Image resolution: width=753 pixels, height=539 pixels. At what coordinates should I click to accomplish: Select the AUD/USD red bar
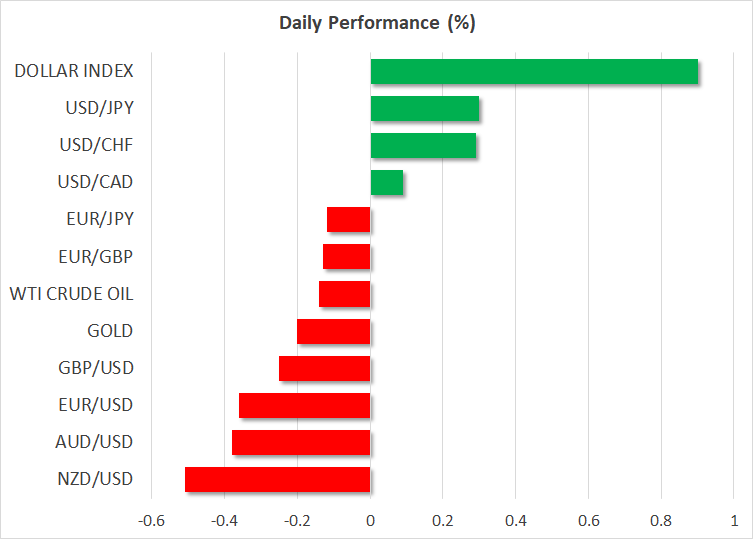pyautogui.click(x=301, y=441)
